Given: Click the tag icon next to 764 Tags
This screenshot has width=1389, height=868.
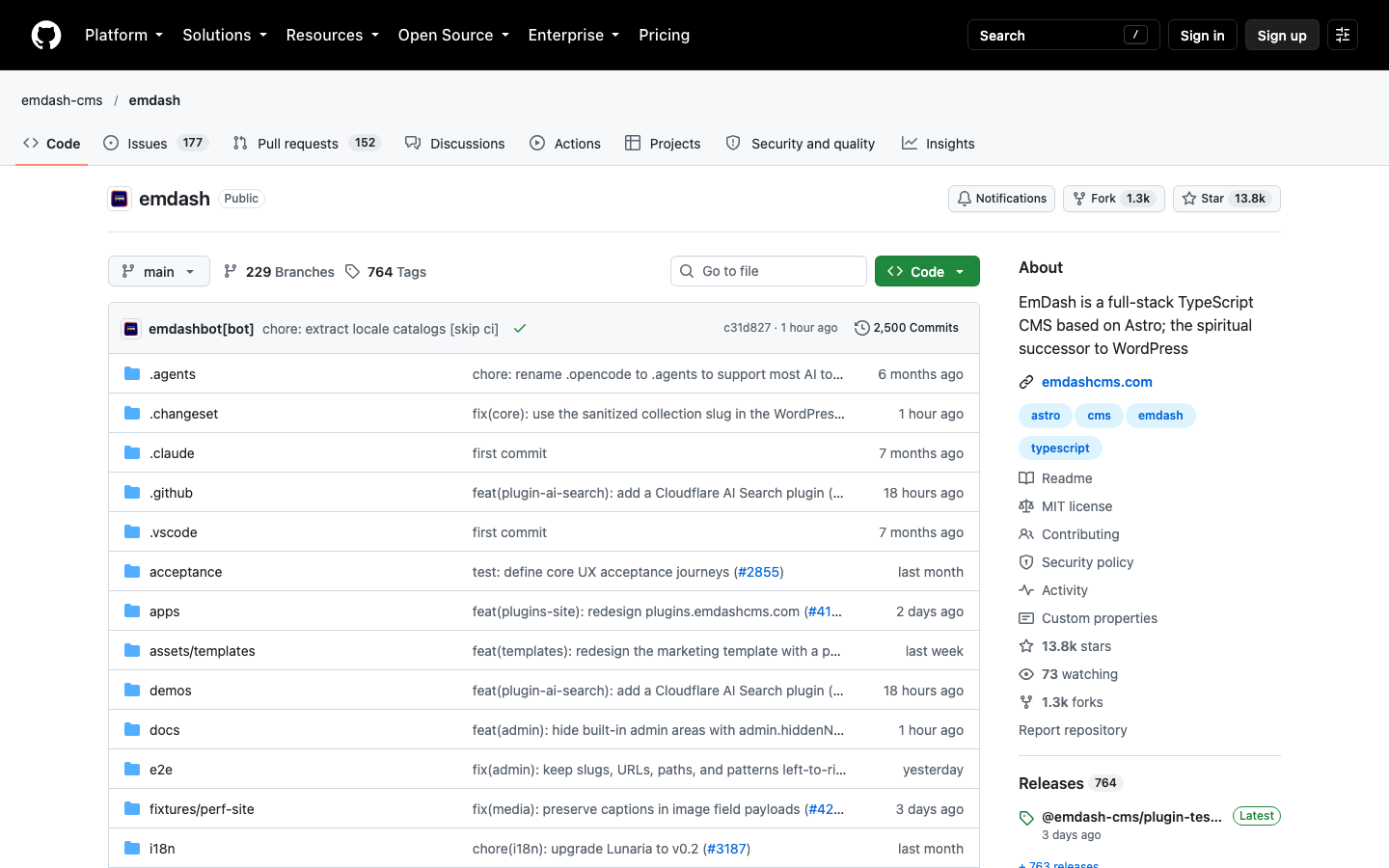Looking at the screenshot, I should 353,272.
